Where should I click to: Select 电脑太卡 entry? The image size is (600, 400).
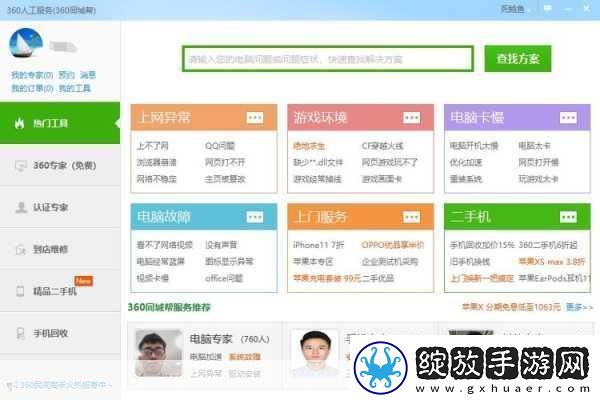click(x=534, y=146)
